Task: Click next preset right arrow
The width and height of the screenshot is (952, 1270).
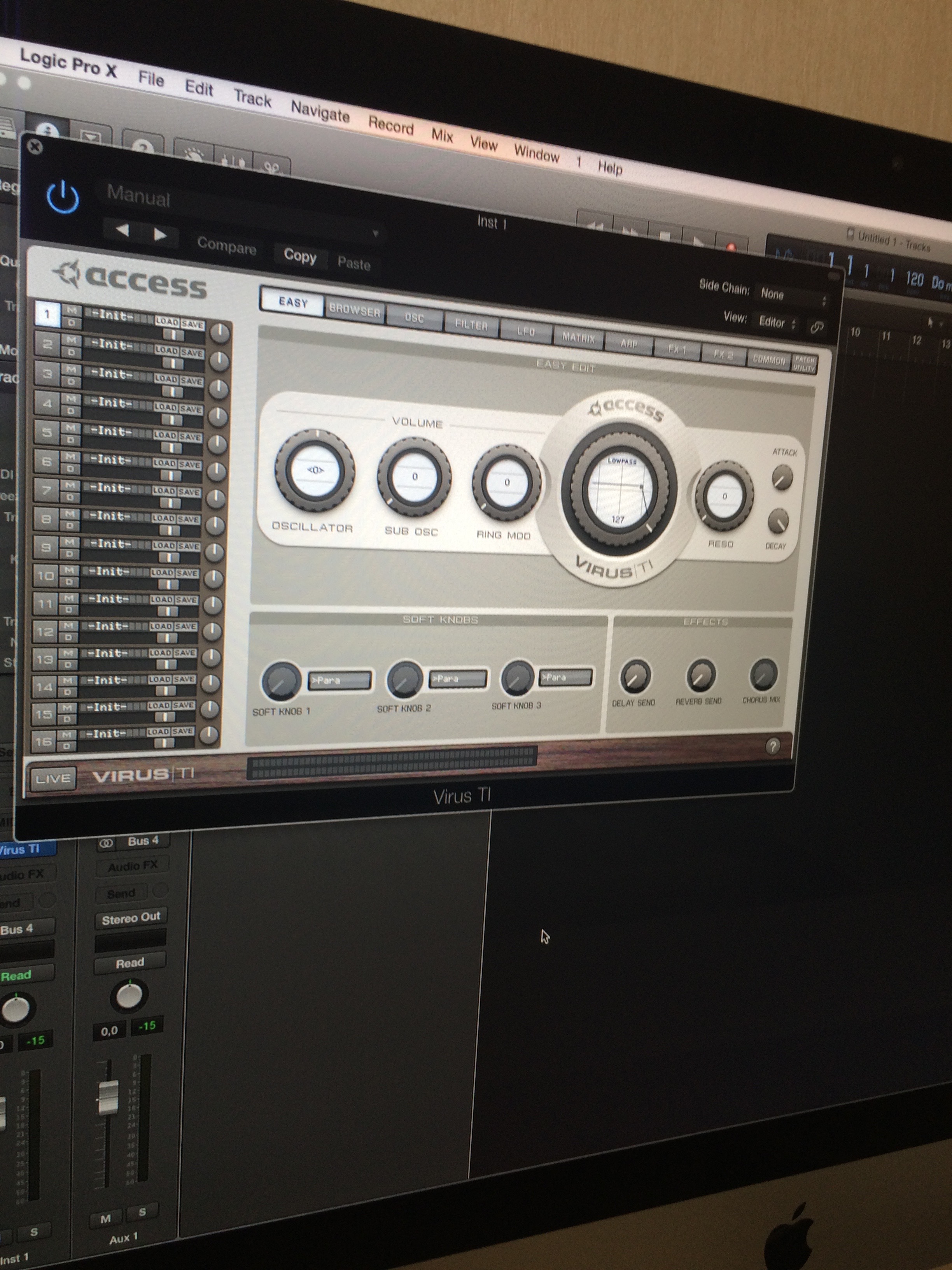Action: 160,234
